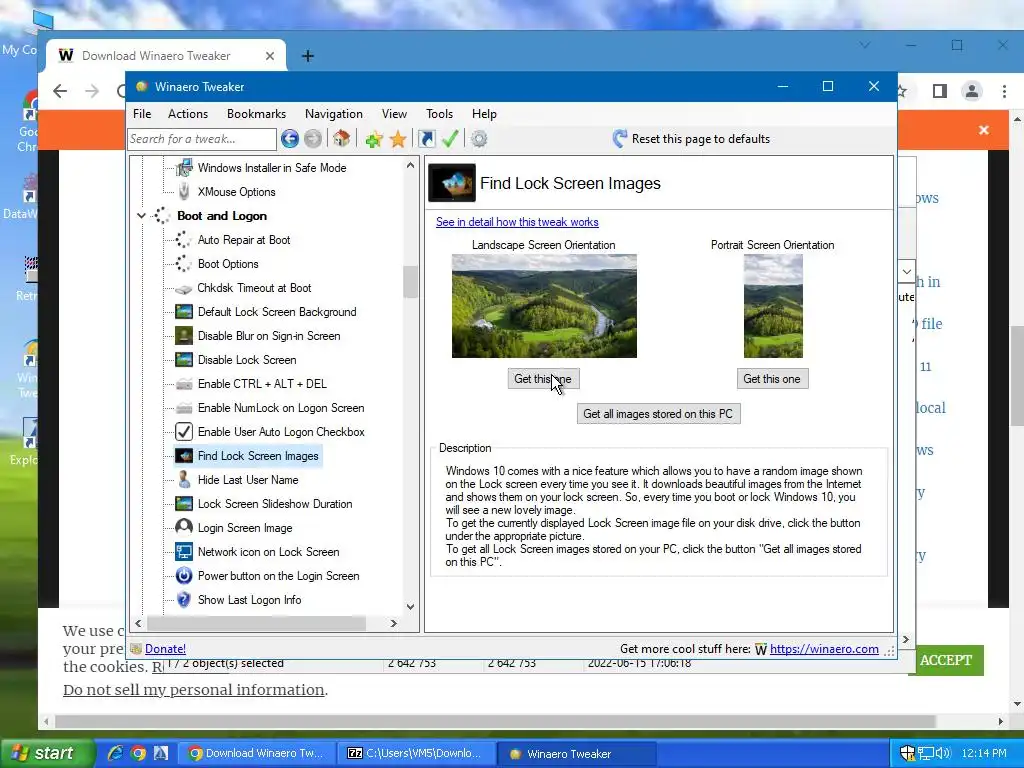Image resolution: width=1024 pixels, height=768 pixels.
Task: Click the Show Last Logon Info shield icon
Action: tap(184, 600)
